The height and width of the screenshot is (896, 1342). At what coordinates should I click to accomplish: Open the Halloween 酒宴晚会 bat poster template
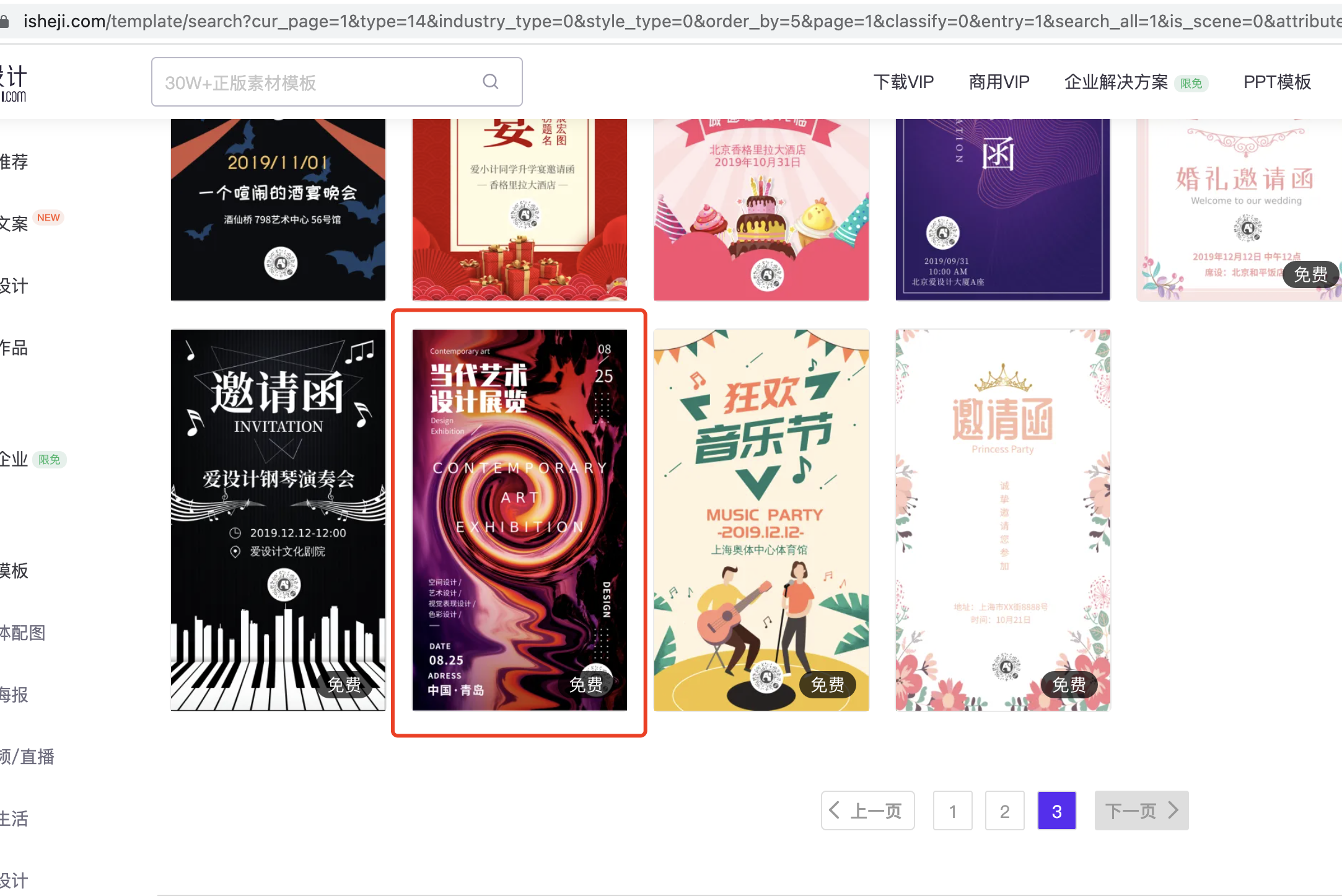[278, 209]
